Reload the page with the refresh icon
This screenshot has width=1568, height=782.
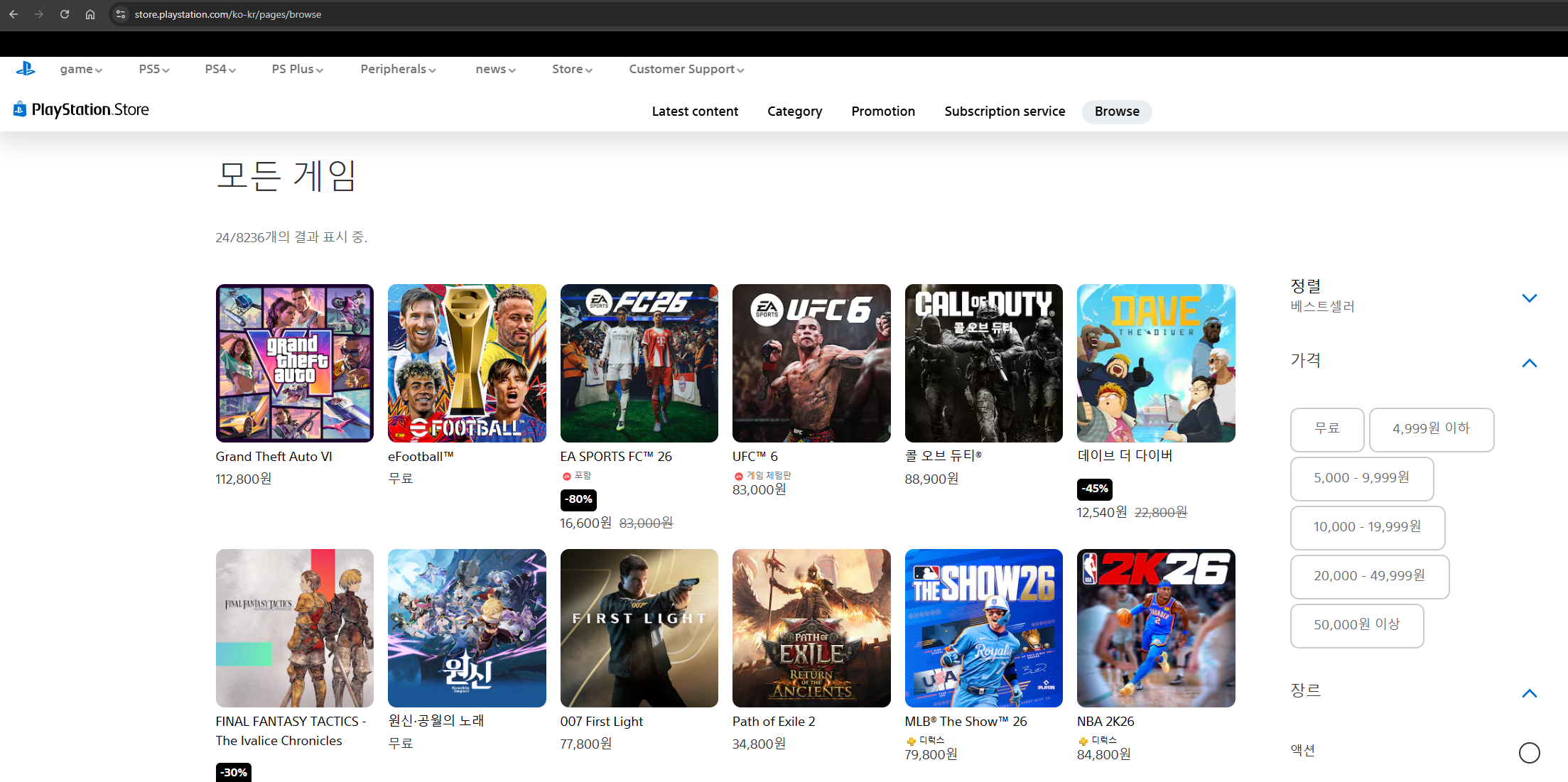click(x=65, y=14)
